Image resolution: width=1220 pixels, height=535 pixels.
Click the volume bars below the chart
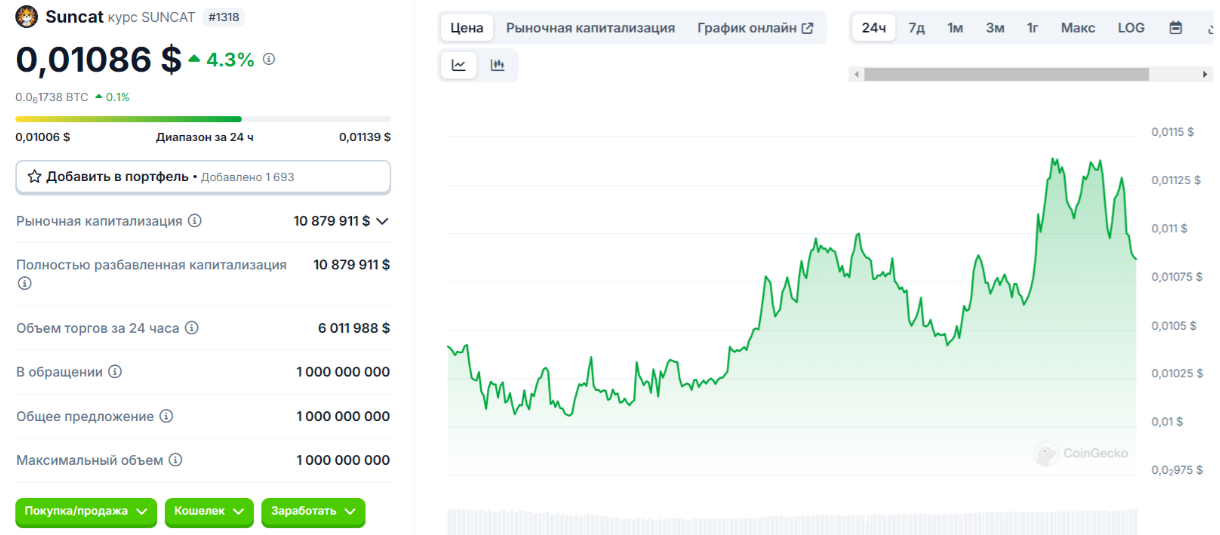(x=792, y=521)
